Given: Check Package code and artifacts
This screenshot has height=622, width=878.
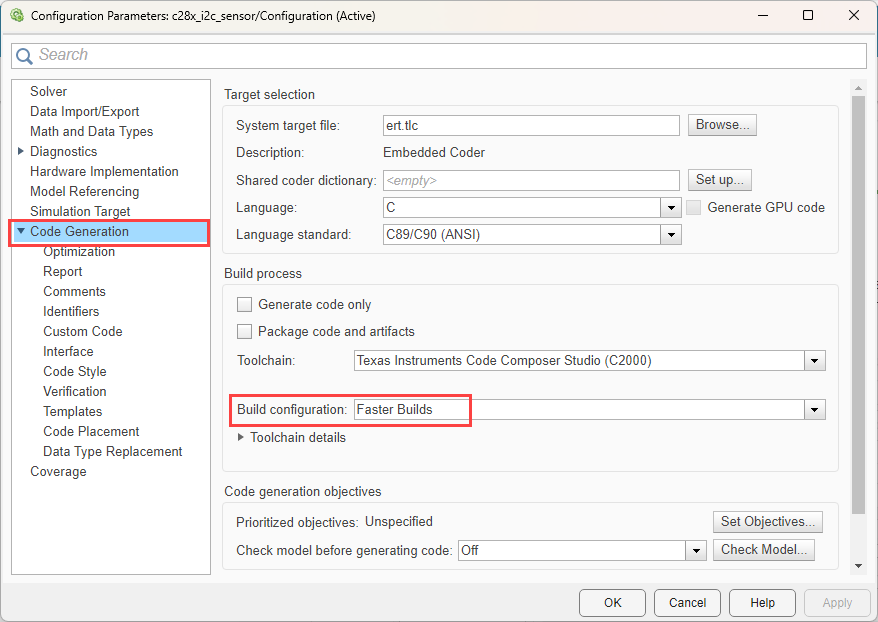Looking at the screenshot, I should 244,331.
